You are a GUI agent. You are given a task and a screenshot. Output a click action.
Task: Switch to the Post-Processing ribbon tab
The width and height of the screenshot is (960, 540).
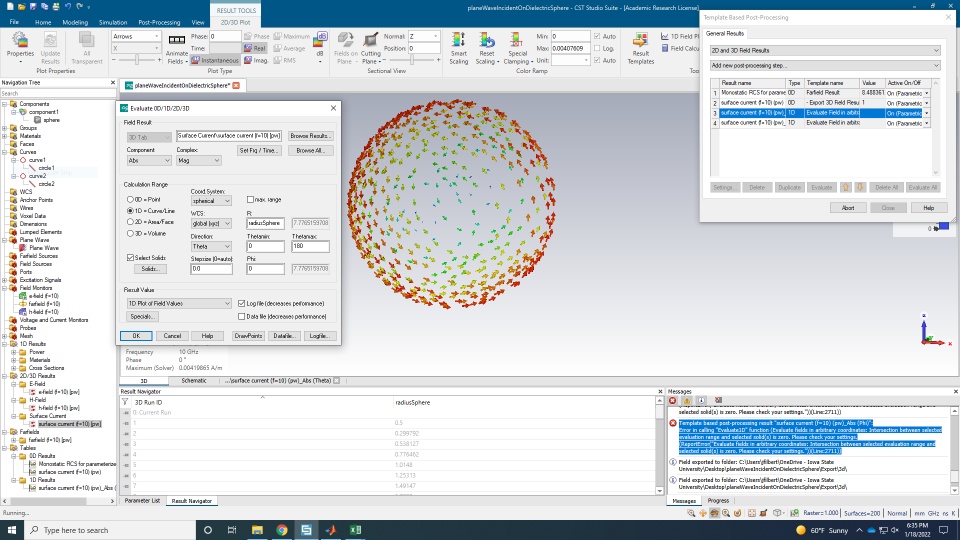(159, 22)
